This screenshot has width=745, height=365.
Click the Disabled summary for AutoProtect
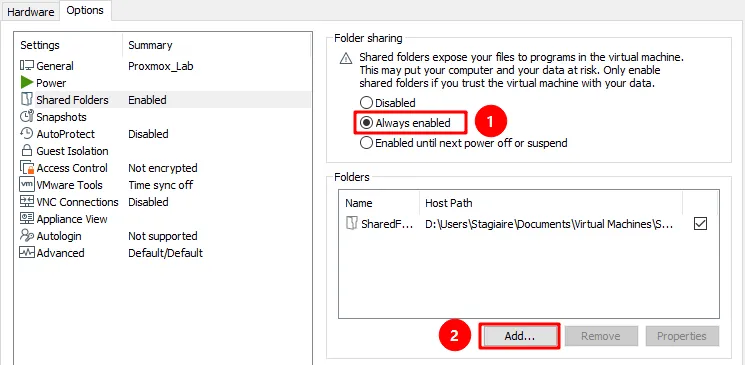coord(148,134)
